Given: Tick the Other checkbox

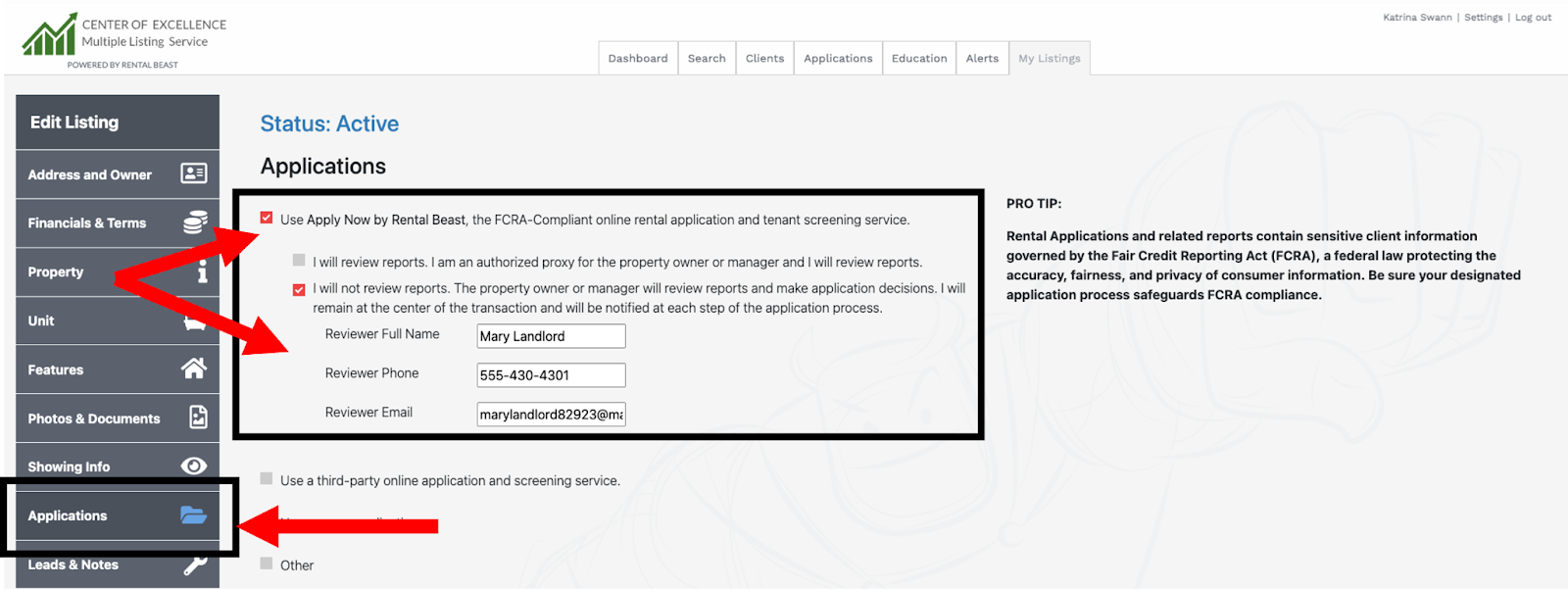Looking at the screenshot, I should coord(267,564).
